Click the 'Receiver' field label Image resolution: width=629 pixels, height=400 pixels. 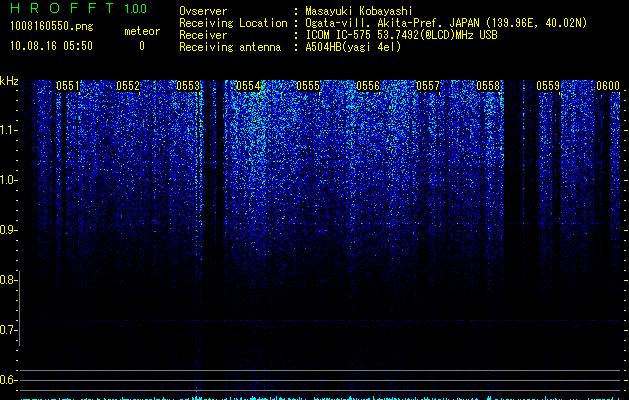tap(203, 35)
